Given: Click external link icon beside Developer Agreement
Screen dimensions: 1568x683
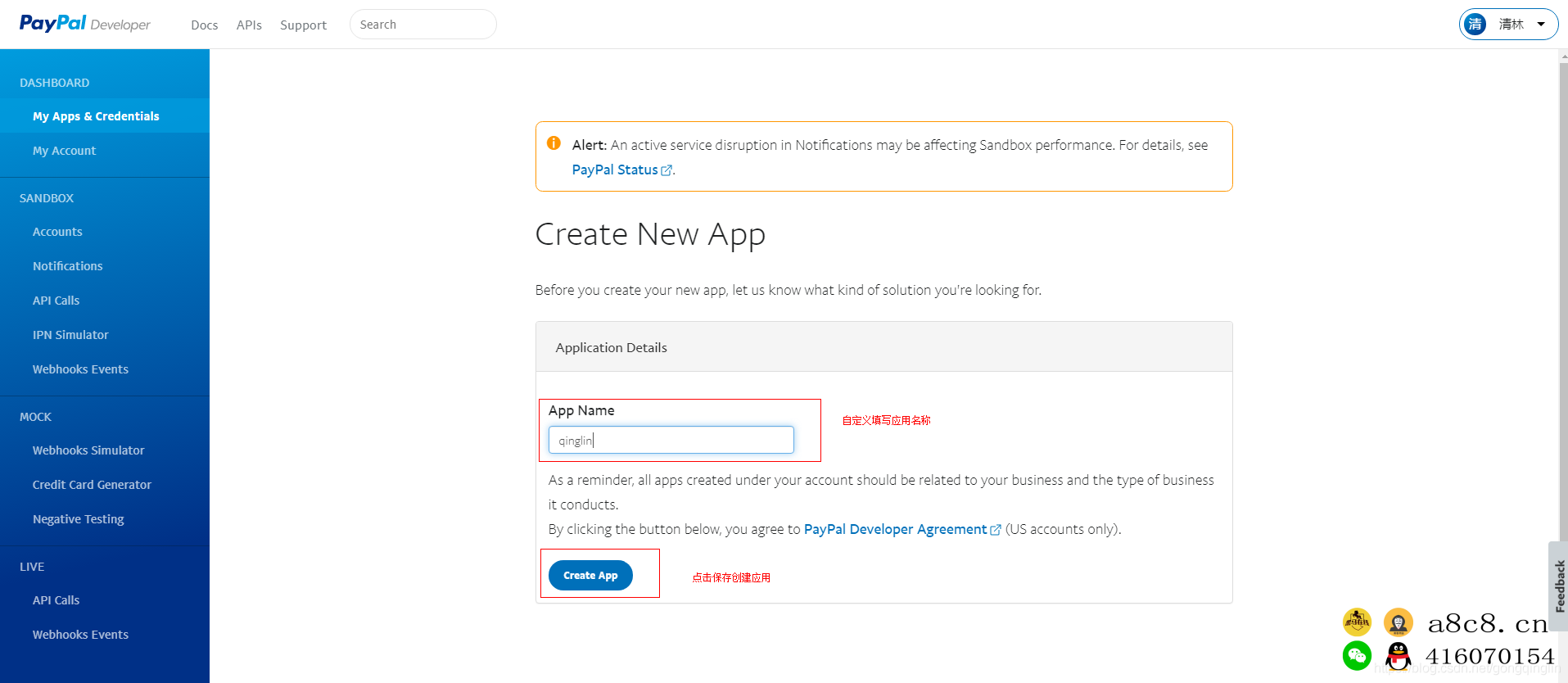Looking at the screenshot, I should click(x=996, y=530).
